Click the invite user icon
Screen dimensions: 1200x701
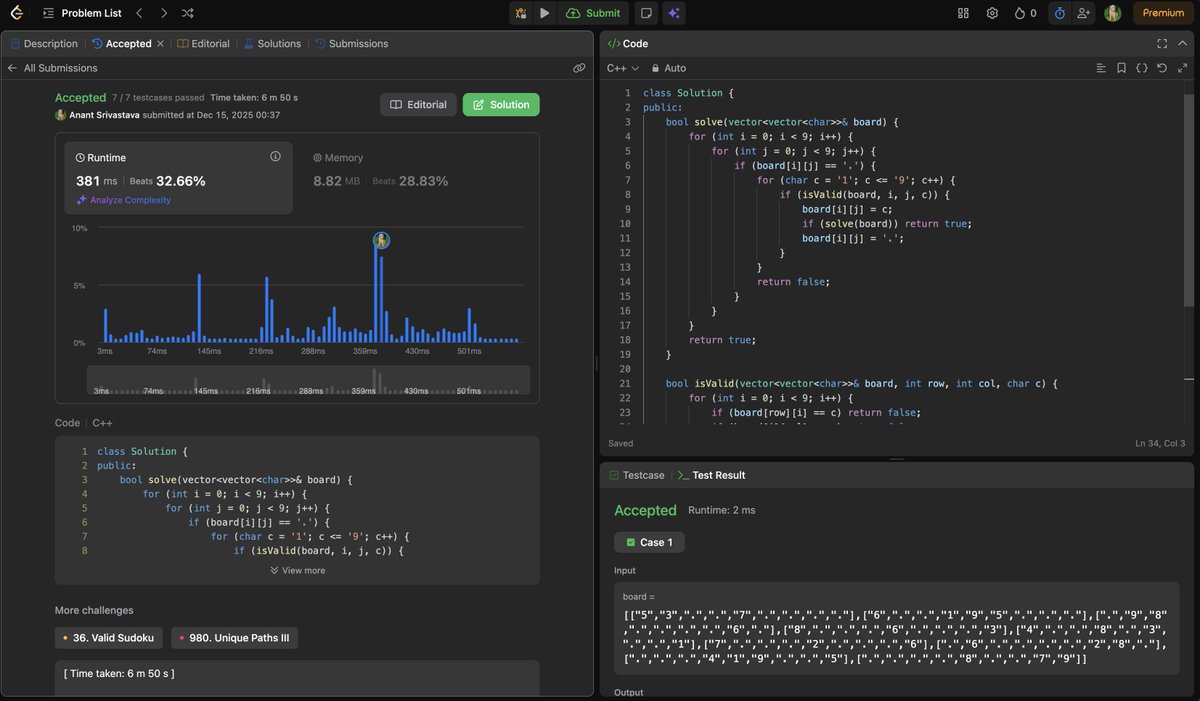[1084, 13]
